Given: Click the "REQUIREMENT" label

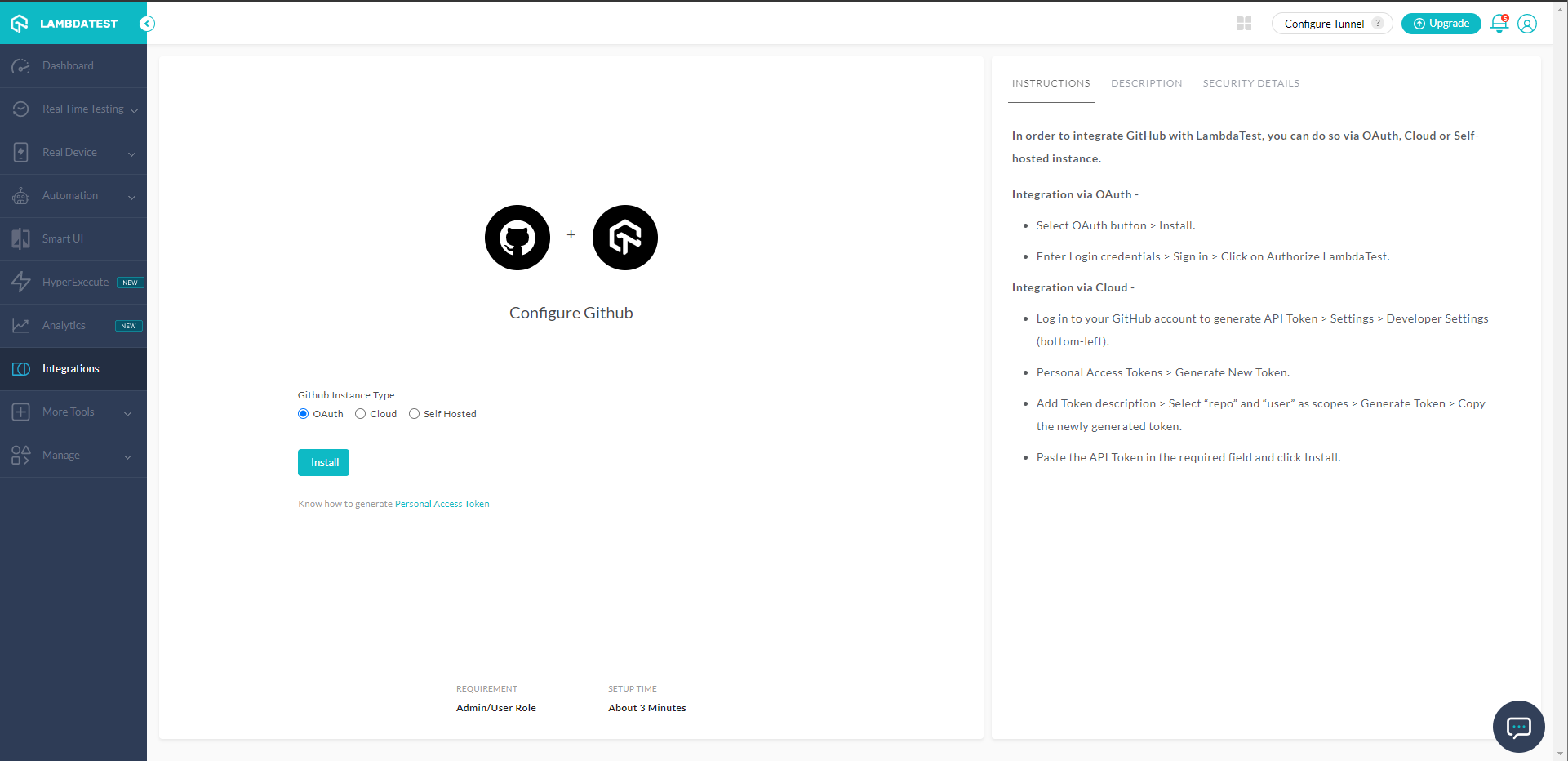Looking at the screenshot, I should click(x=487, y=689).
